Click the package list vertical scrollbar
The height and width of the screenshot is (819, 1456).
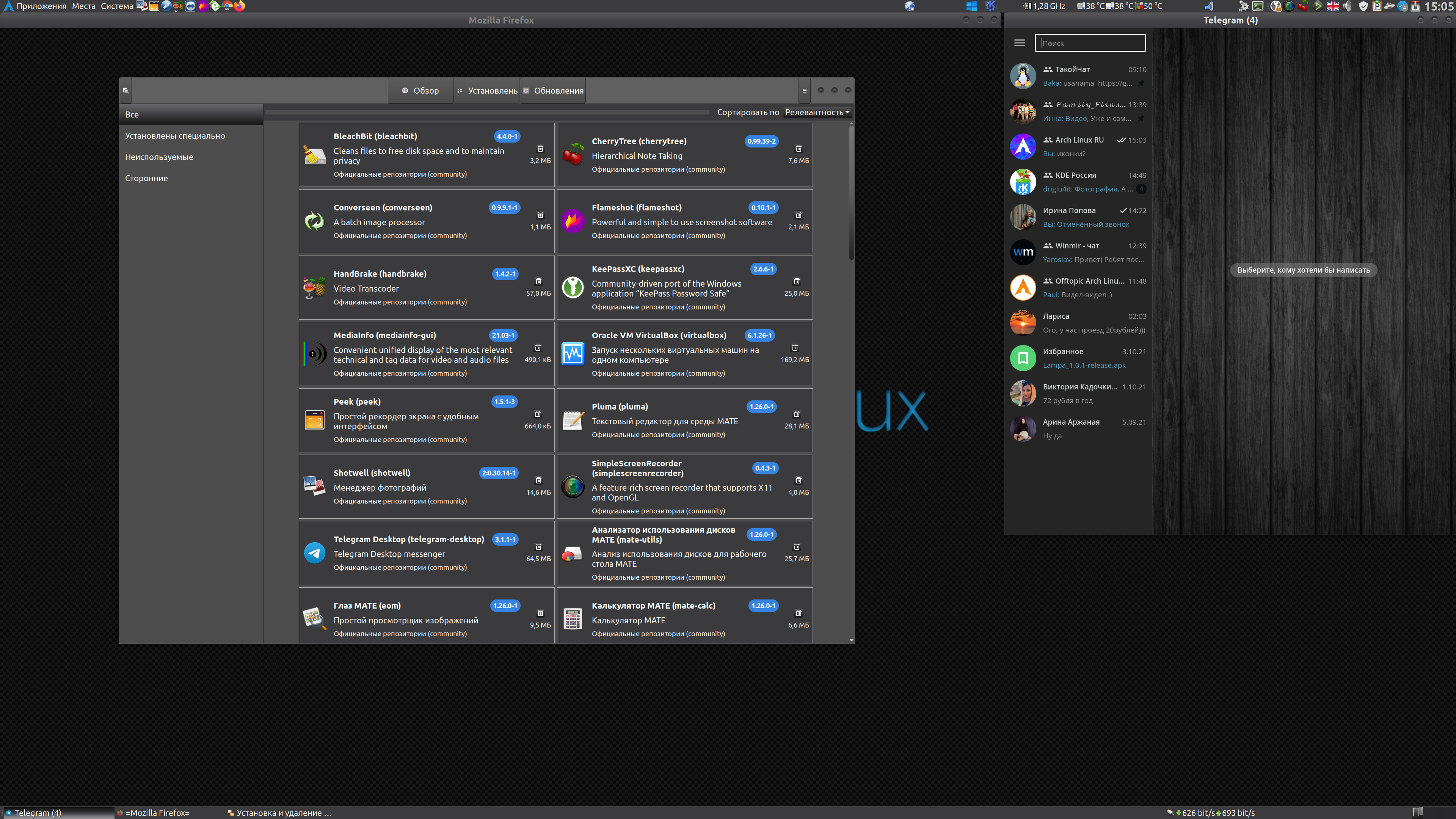point(851,192)
